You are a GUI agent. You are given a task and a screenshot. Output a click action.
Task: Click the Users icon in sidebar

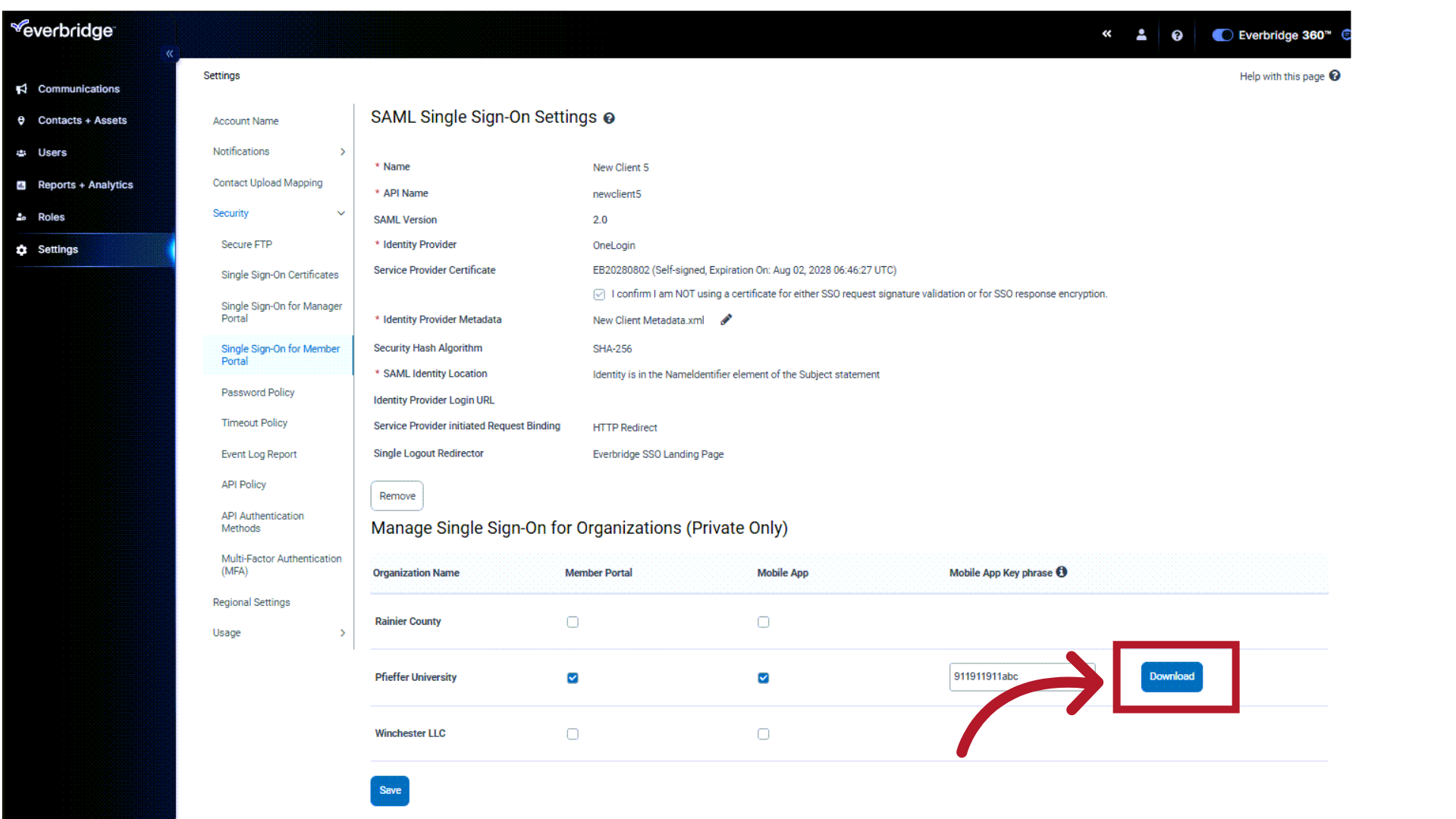21,152
